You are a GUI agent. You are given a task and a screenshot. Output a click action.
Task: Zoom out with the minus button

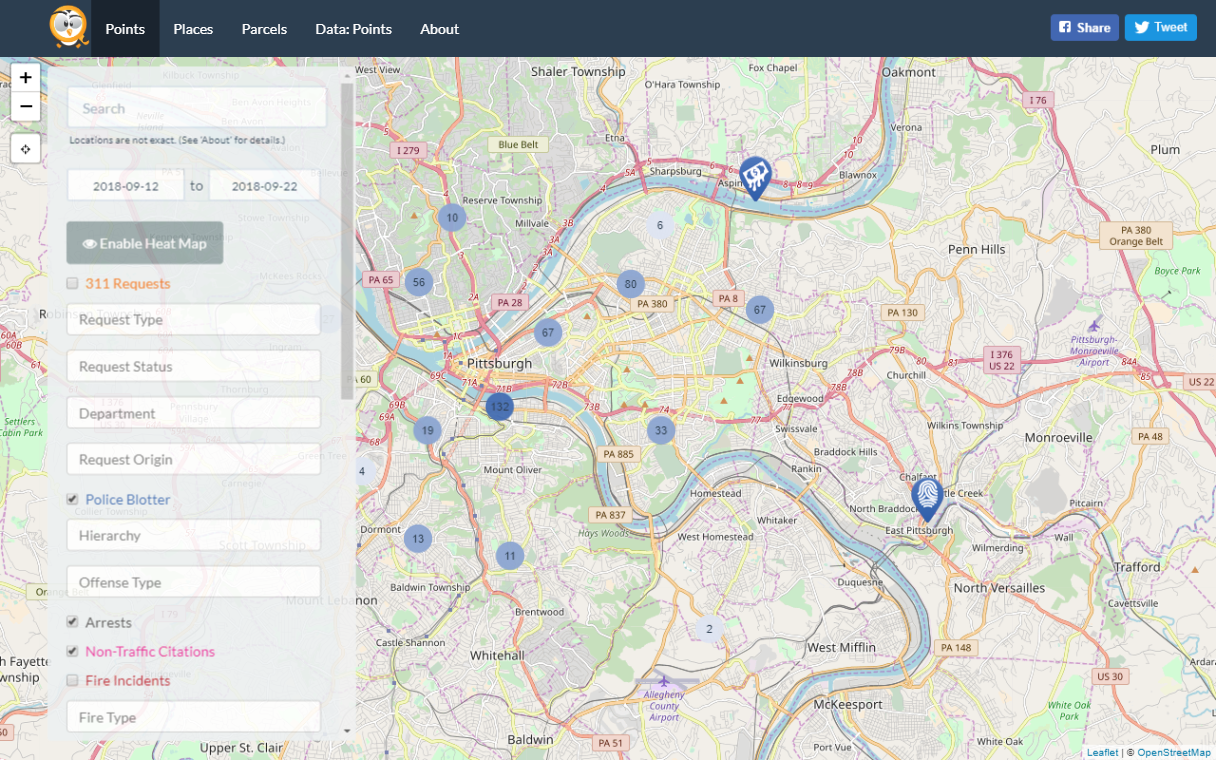[26, 106]
